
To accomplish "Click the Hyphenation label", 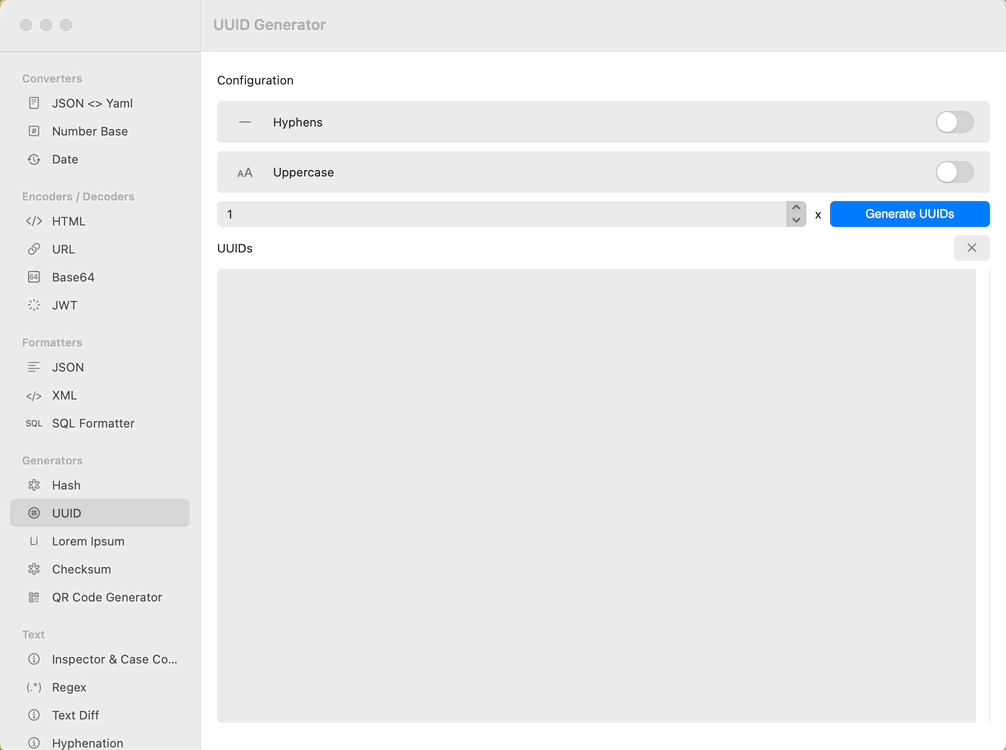I will coord(88,743).
